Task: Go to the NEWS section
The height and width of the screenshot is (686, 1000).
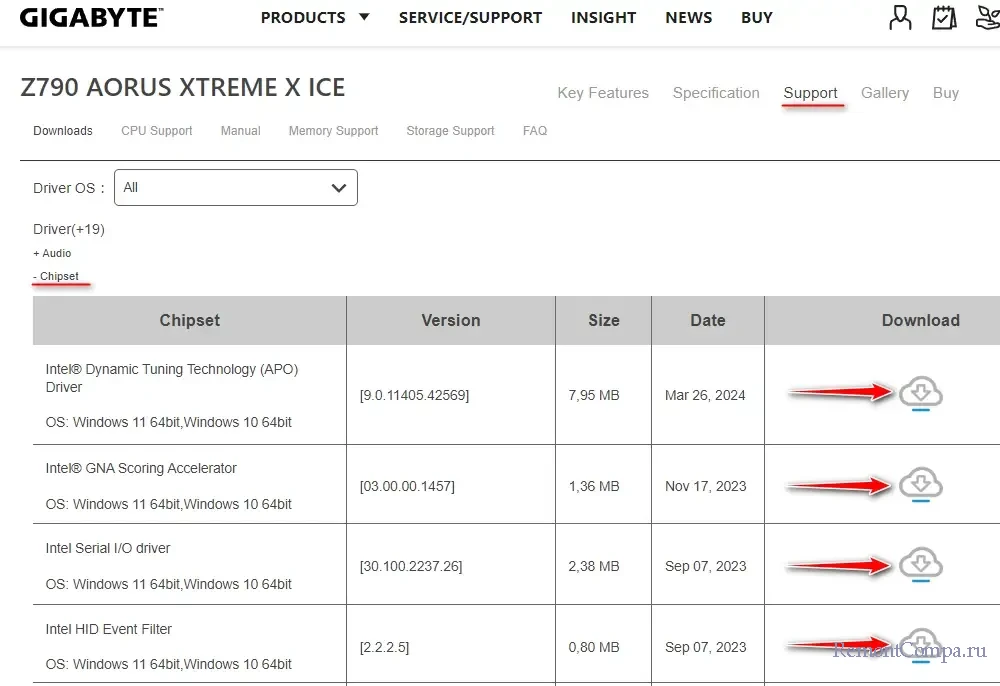Action: click(689, 17)
